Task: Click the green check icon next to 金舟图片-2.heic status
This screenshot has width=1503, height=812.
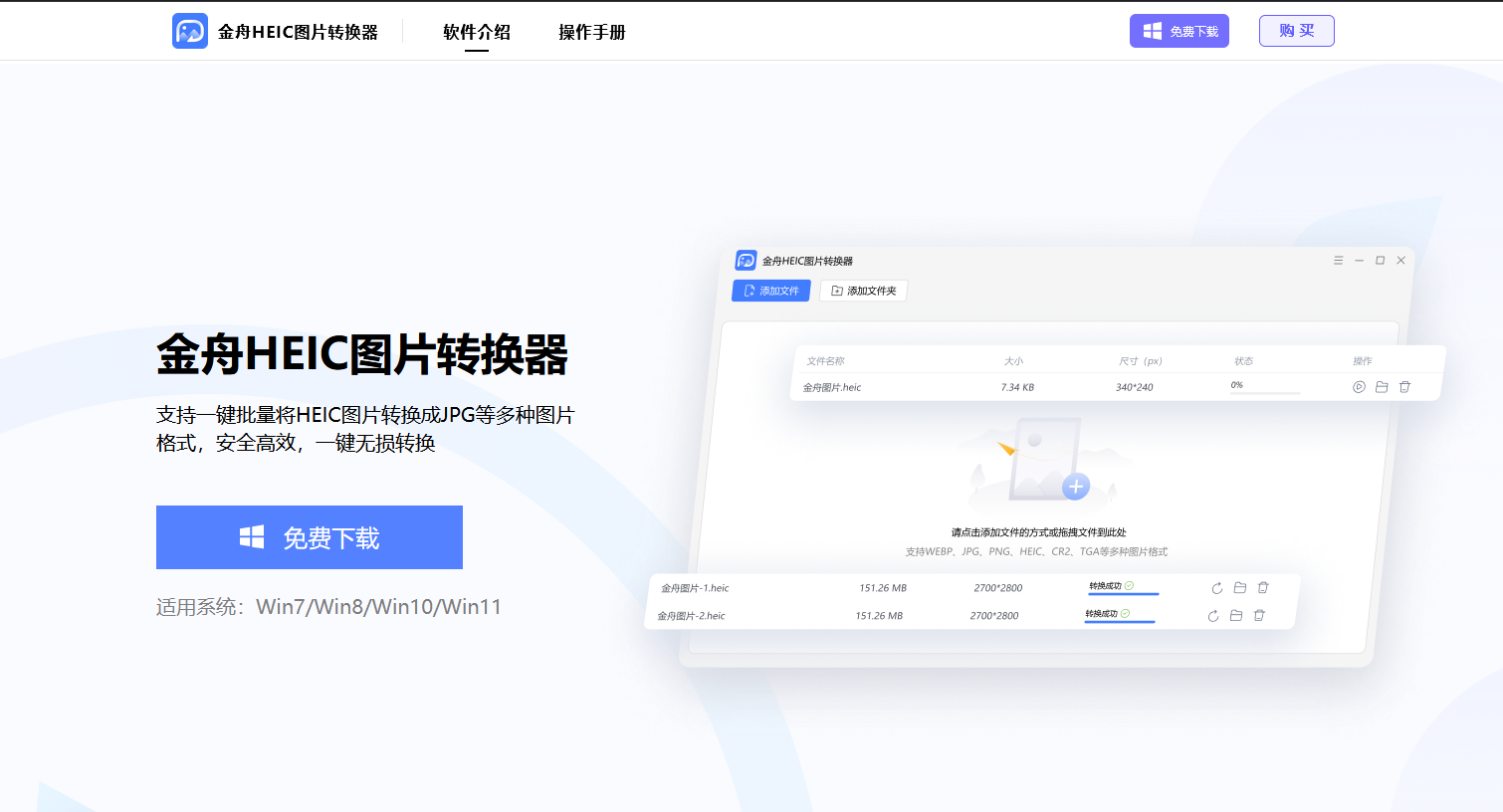Action: 1125,614
